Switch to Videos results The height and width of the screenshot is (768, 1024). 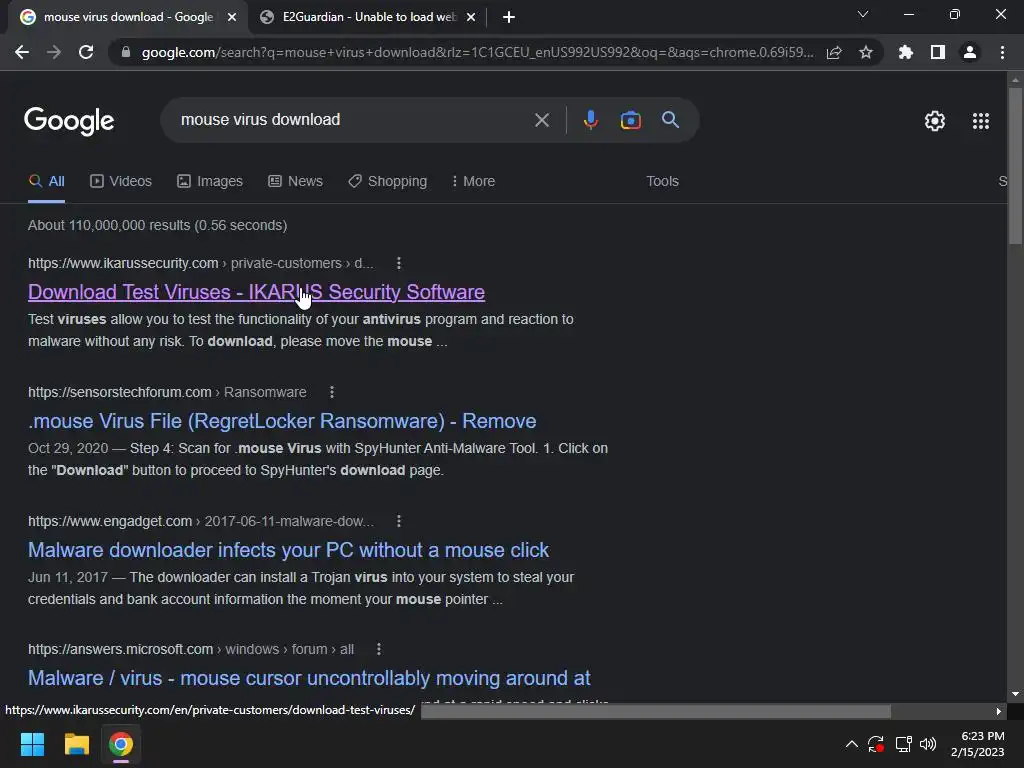tap(121, 182)
